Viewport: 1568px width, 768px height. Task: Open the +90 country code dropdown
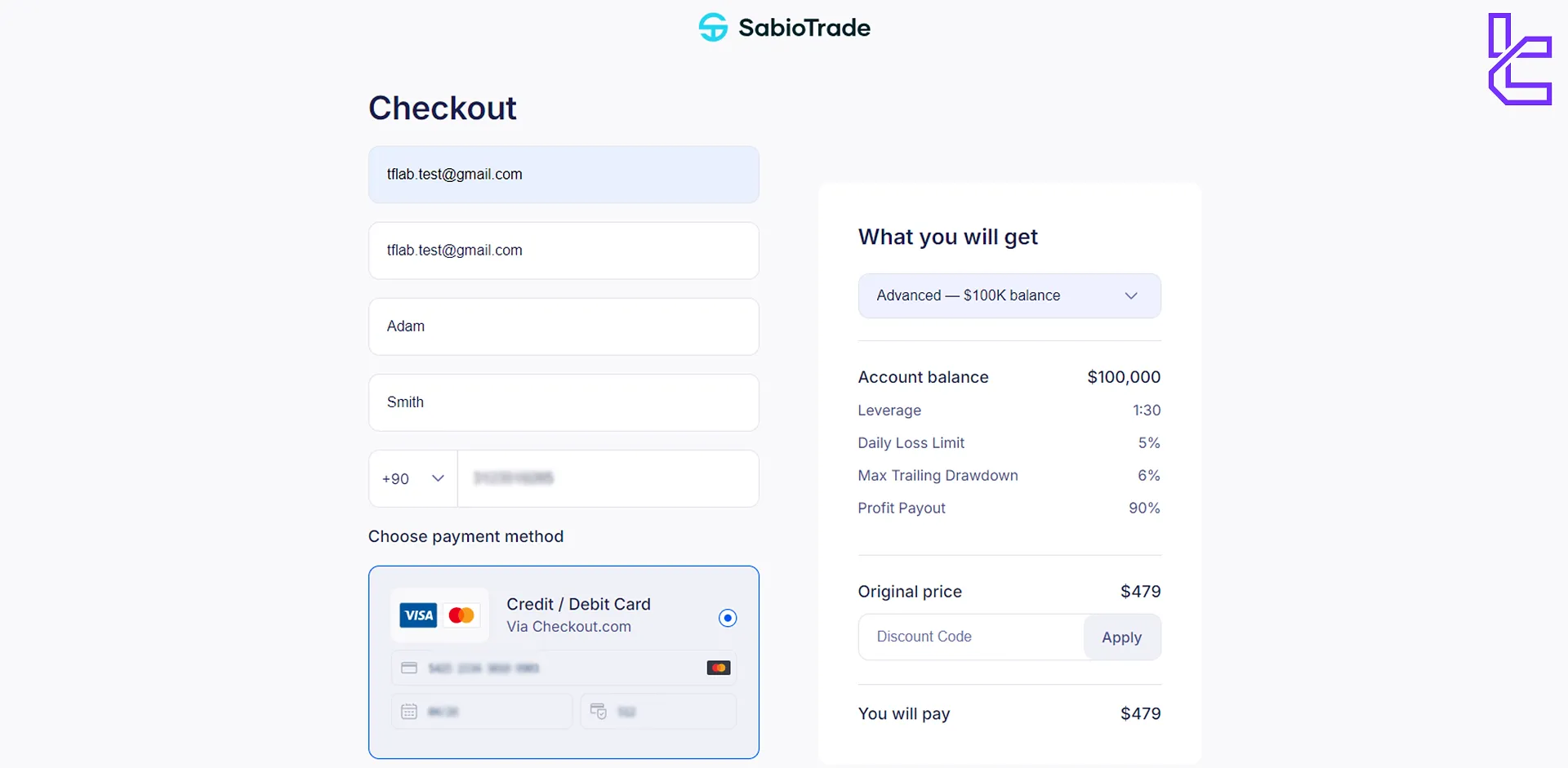[413, 479]
